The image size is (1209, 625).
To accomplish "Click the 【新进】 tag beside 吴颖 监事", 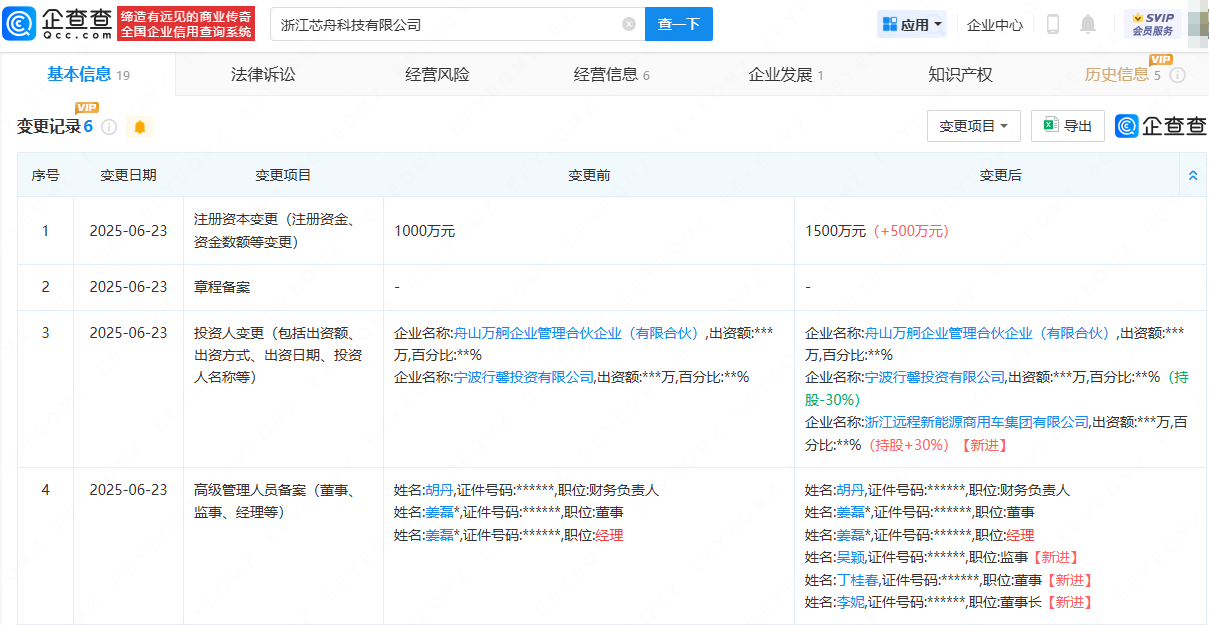I will click(1054, 557).
